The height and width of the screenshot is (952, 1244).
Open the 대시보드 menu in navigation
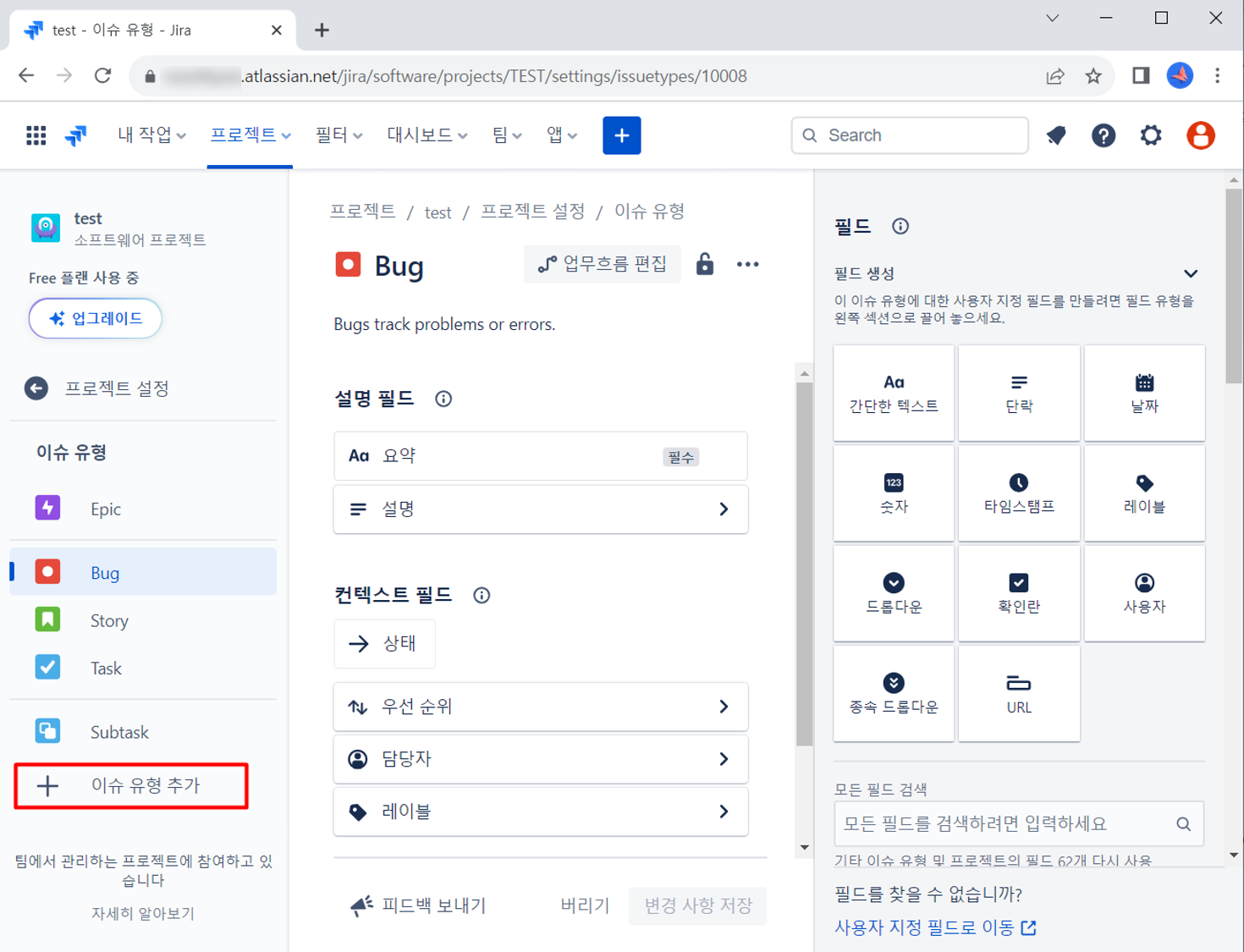click(427, 135)
